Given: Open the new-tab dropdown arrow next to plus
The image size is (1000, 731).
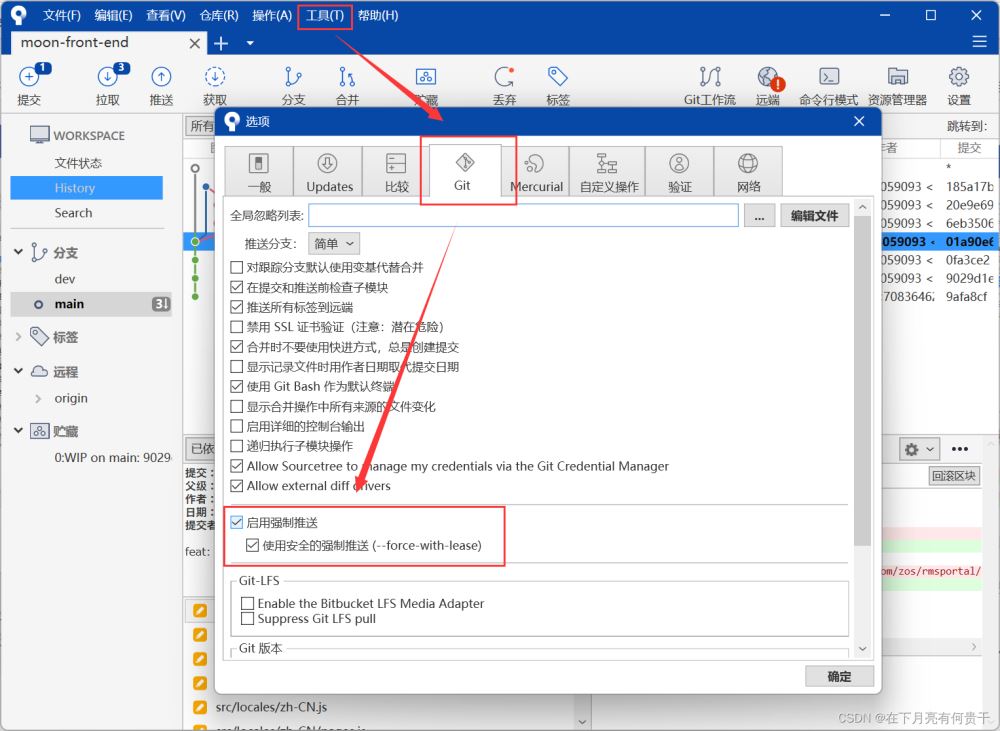Looking at the screenshot, I should click(x=250, y=43).
